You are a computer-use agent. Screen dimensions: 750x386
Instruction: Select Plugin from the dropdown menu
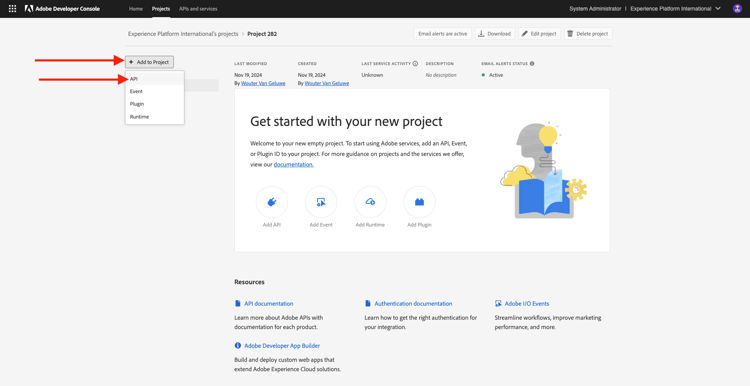point(154,104)
